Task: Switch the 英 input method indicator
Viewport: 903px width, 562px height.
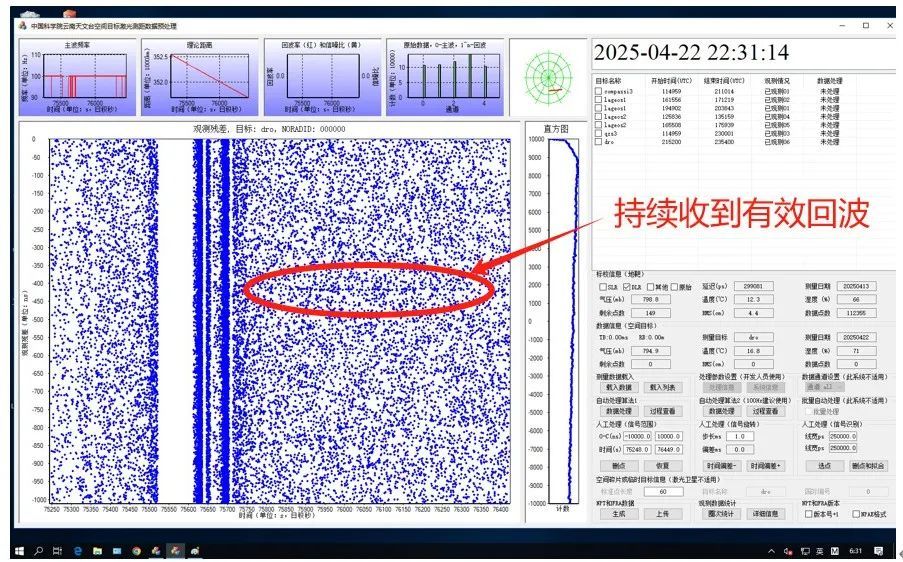Action: pos(819,551)
